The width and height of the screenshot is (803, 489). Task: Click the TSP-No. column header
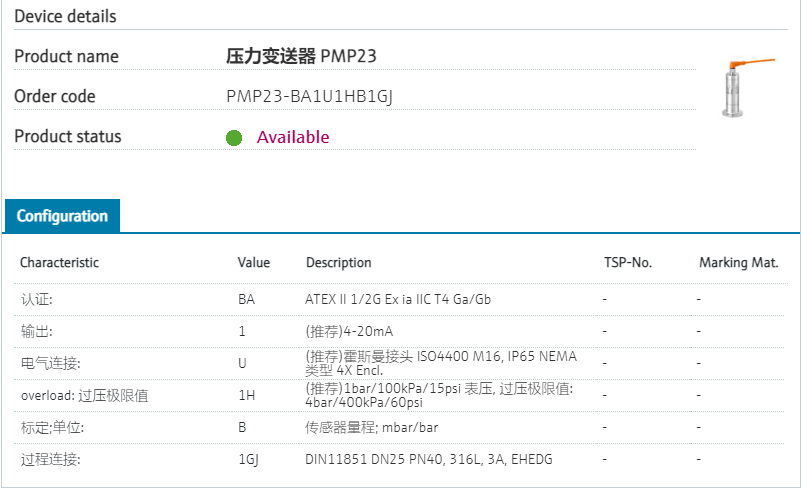627,262
